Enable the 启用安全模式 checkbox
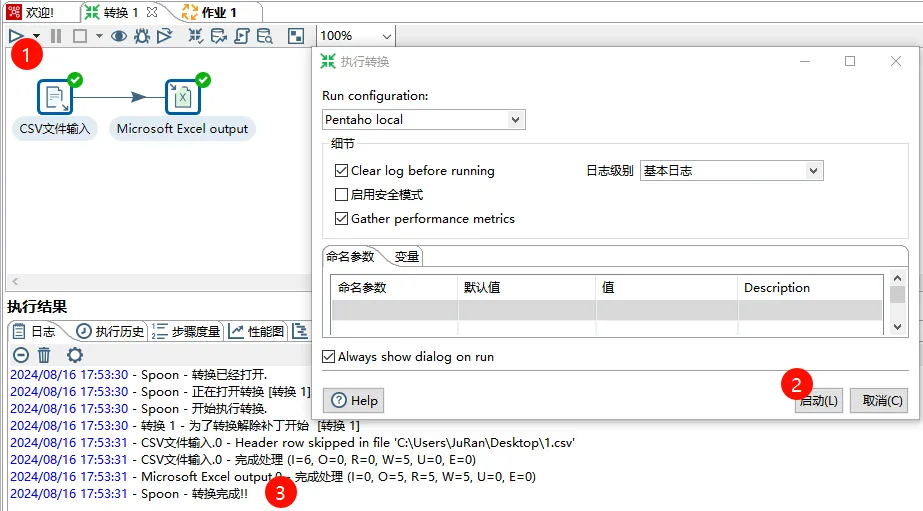Viewport: 923px width, 511px height. coord(342,195)
